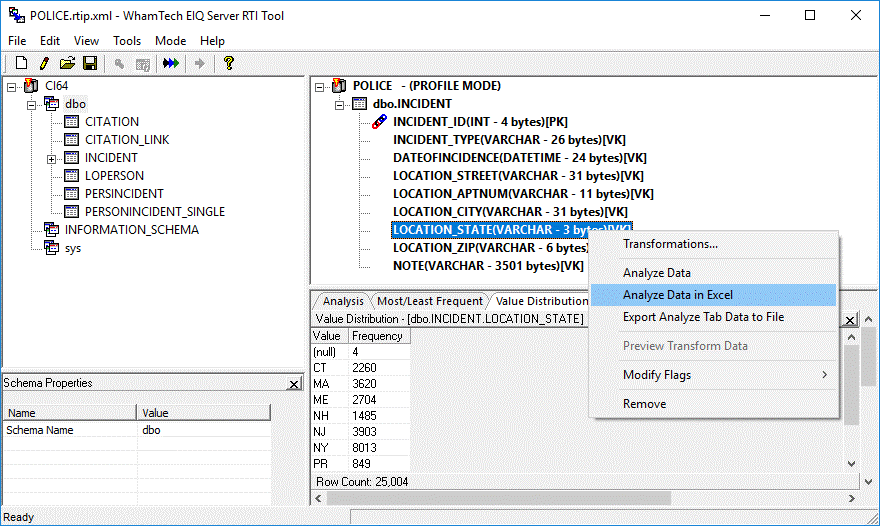Click the grayed wrench toolbar icon
This screenshot has height=526, width=880.
pyautogui.click(x=119, y=63)
